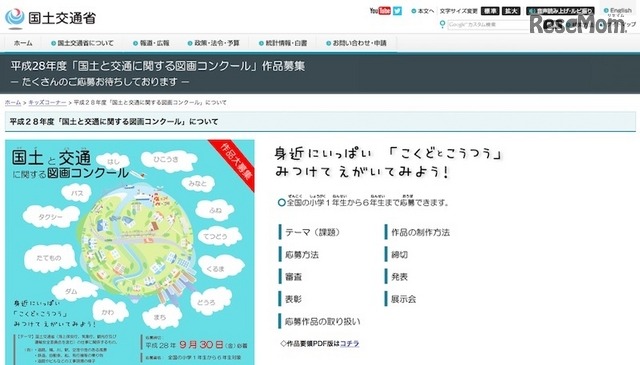This screenshot has height=365, width=640.
Task: Open the 報道・広報 menu
Action: point(151,43)
